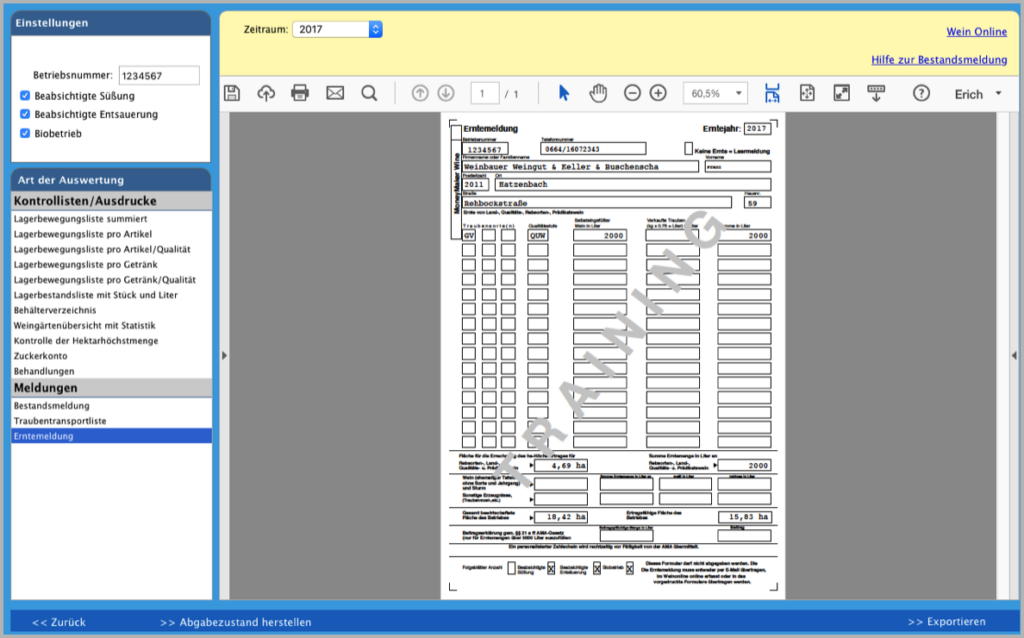Viewport: 1024px width, 638px height.
Task: Activate the hand pan tool
Action: [x=598, y=93]
